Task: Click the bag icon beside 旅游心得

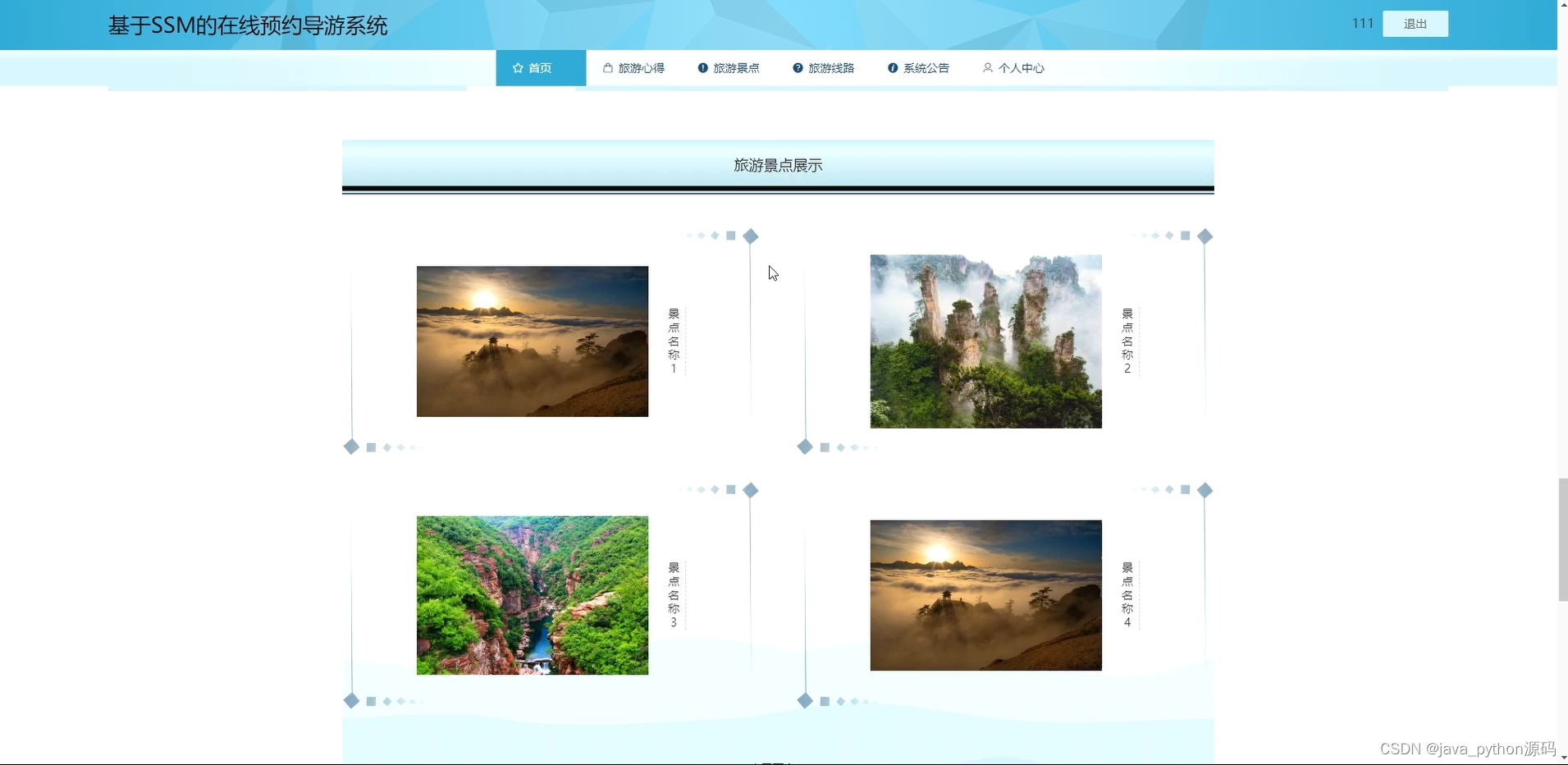Action: tap(608, 68)
